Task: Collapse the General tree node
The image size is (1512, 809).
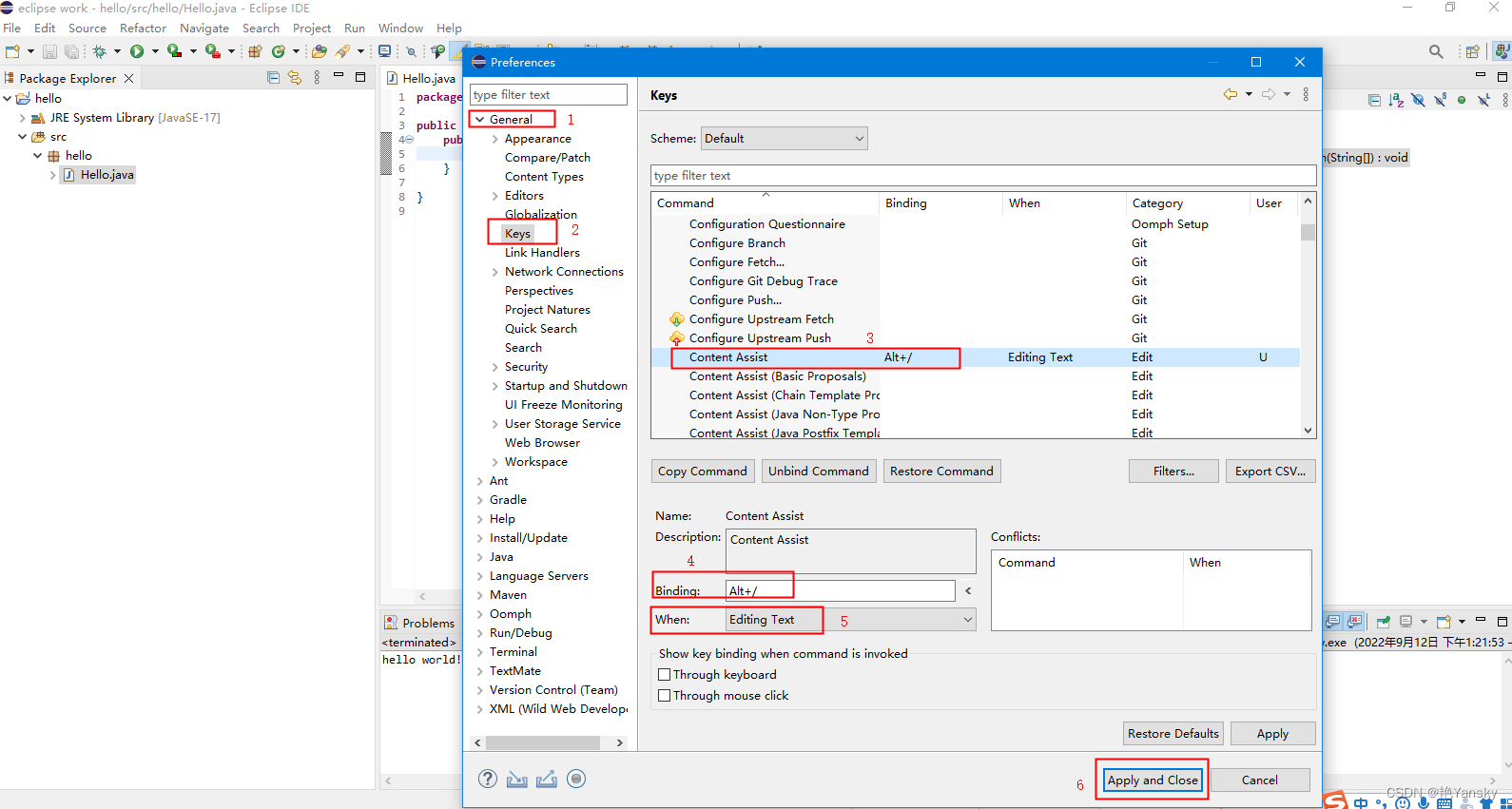Action: (x=480, y=119)
